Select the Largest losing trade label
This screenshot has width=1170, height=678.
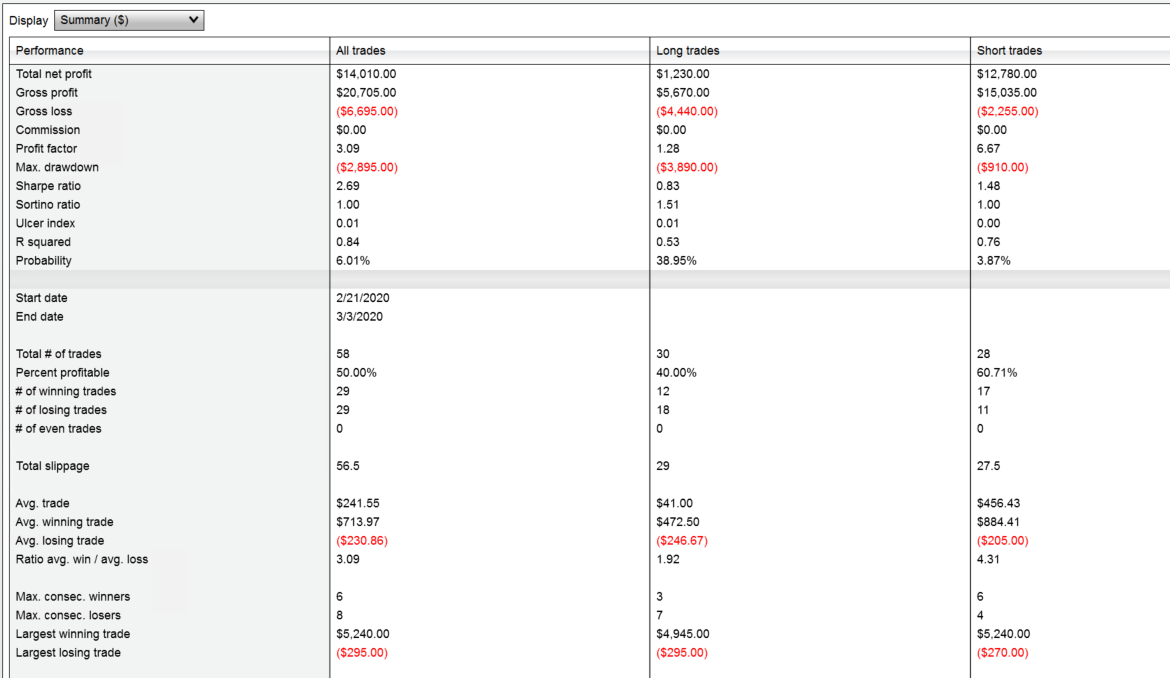coord(68,652)
